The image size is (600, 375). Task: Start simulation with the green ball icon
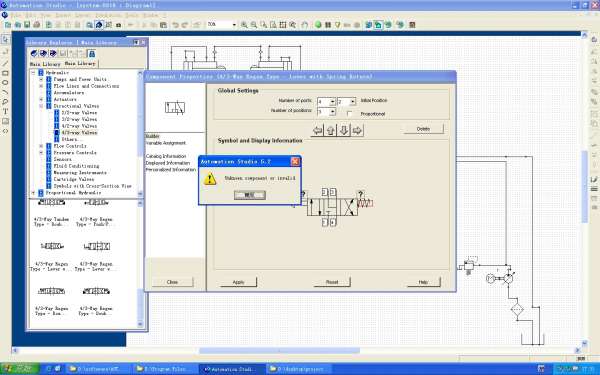[x=318, y=24]
